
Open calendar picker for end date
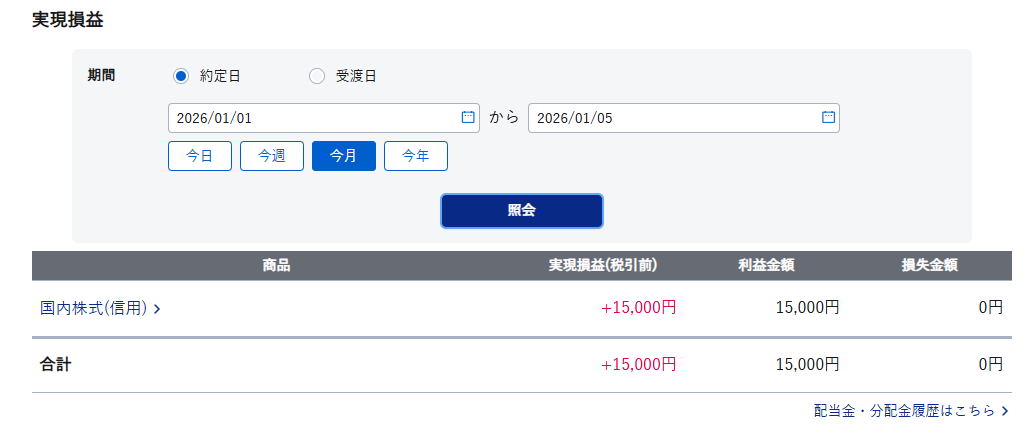tap(828, 118)
